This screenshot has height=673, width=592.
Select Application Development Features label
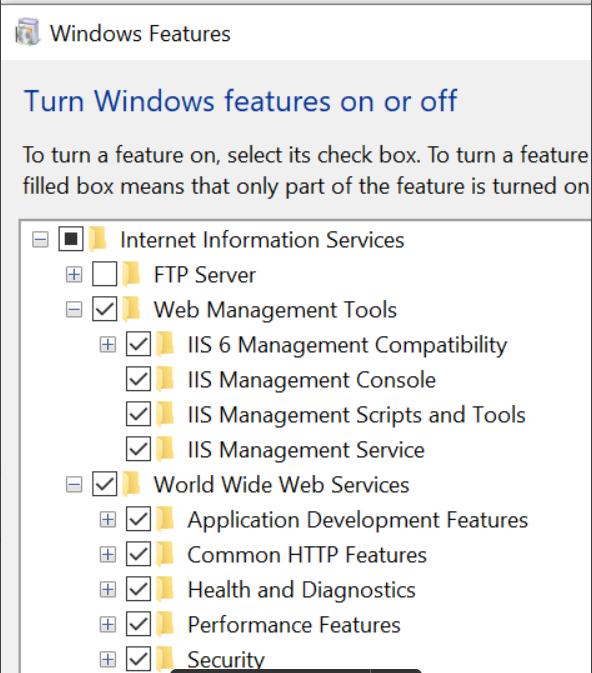(x=358, y=520)
